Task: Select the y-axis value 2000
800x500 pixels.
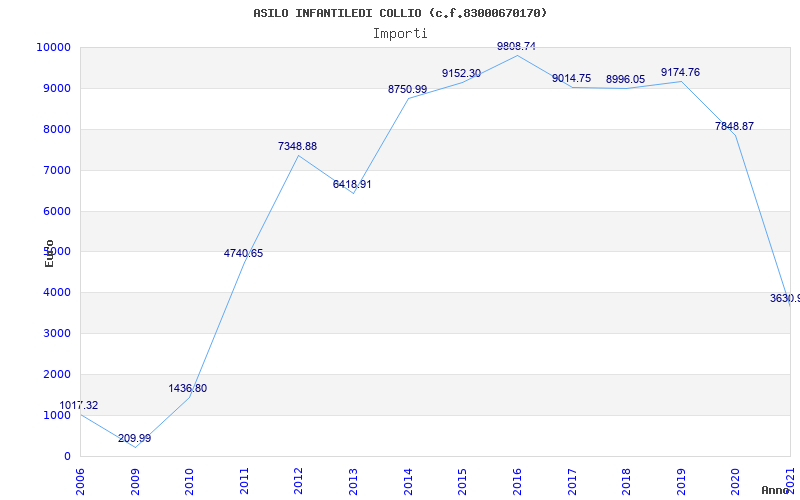Action: pos(56,374)
